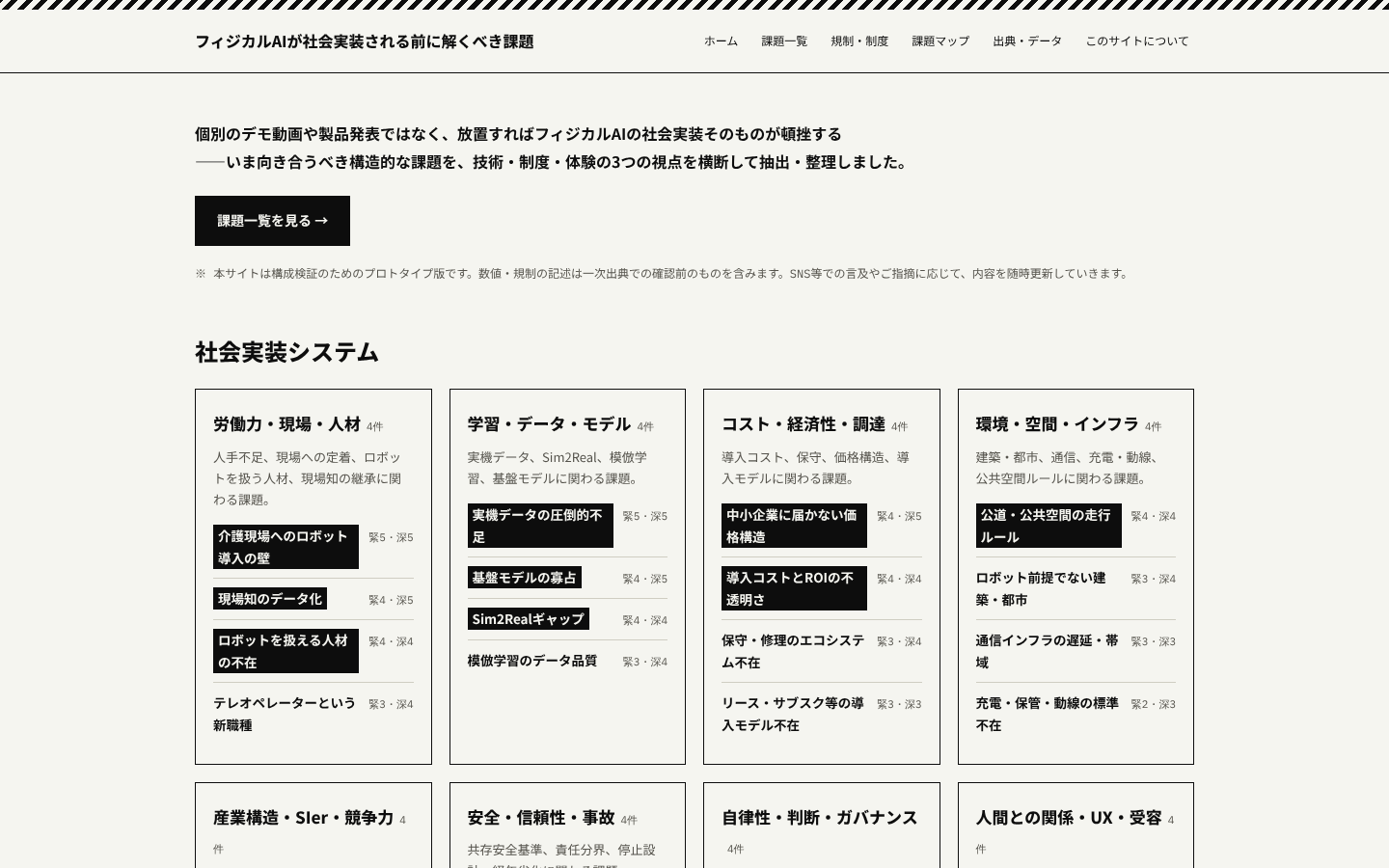Click the 課題一覧を見る → button
Image resolution: width=1389 pixels, height=868 pixels.
pyautogui.click(x=272, y=221)
